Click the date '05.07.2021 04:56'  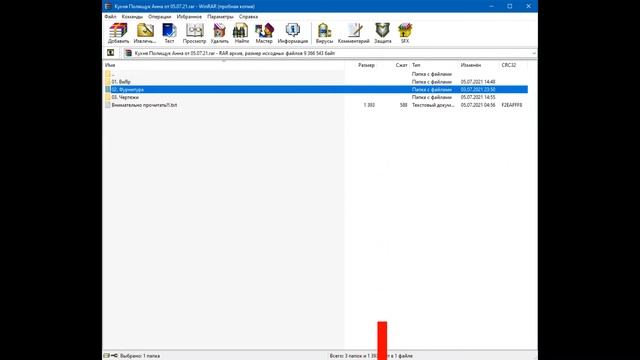tap(478, 105)
